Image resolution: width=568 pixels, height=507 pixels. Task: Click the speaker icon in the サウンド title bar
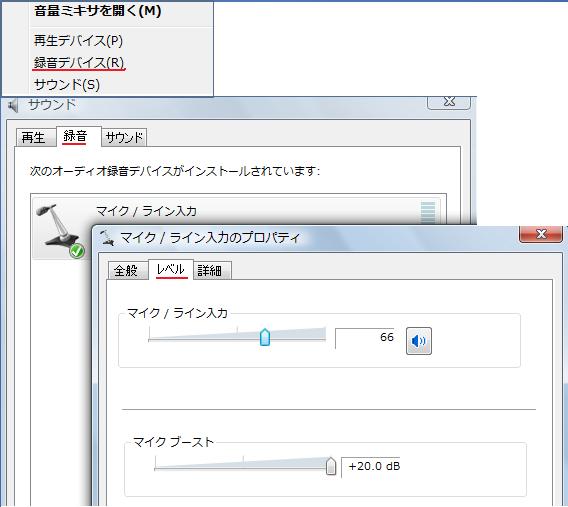[13, 106]
